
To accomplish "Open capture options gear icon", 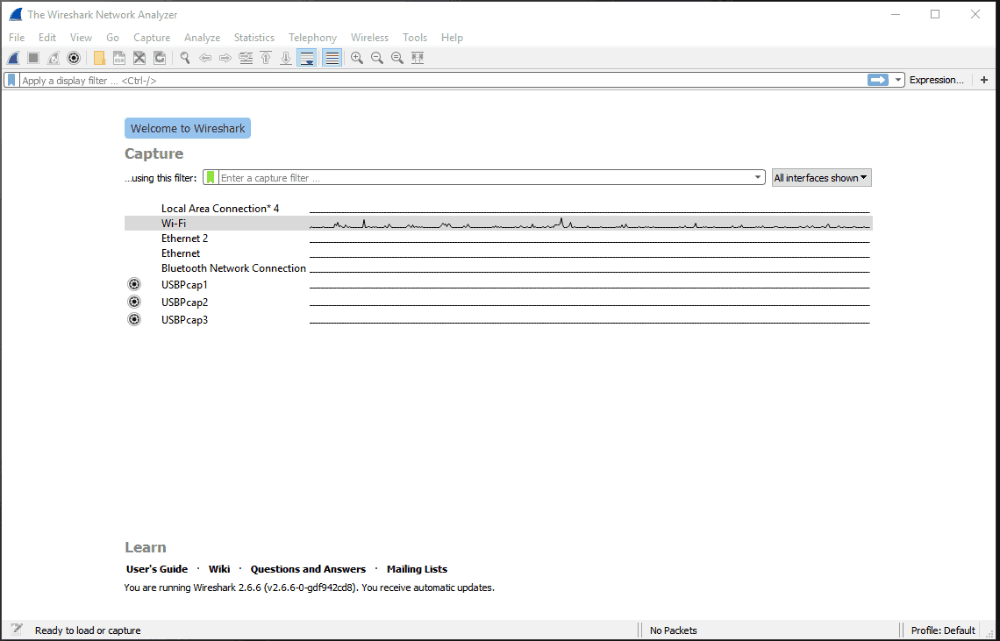I will coord(74,58).
